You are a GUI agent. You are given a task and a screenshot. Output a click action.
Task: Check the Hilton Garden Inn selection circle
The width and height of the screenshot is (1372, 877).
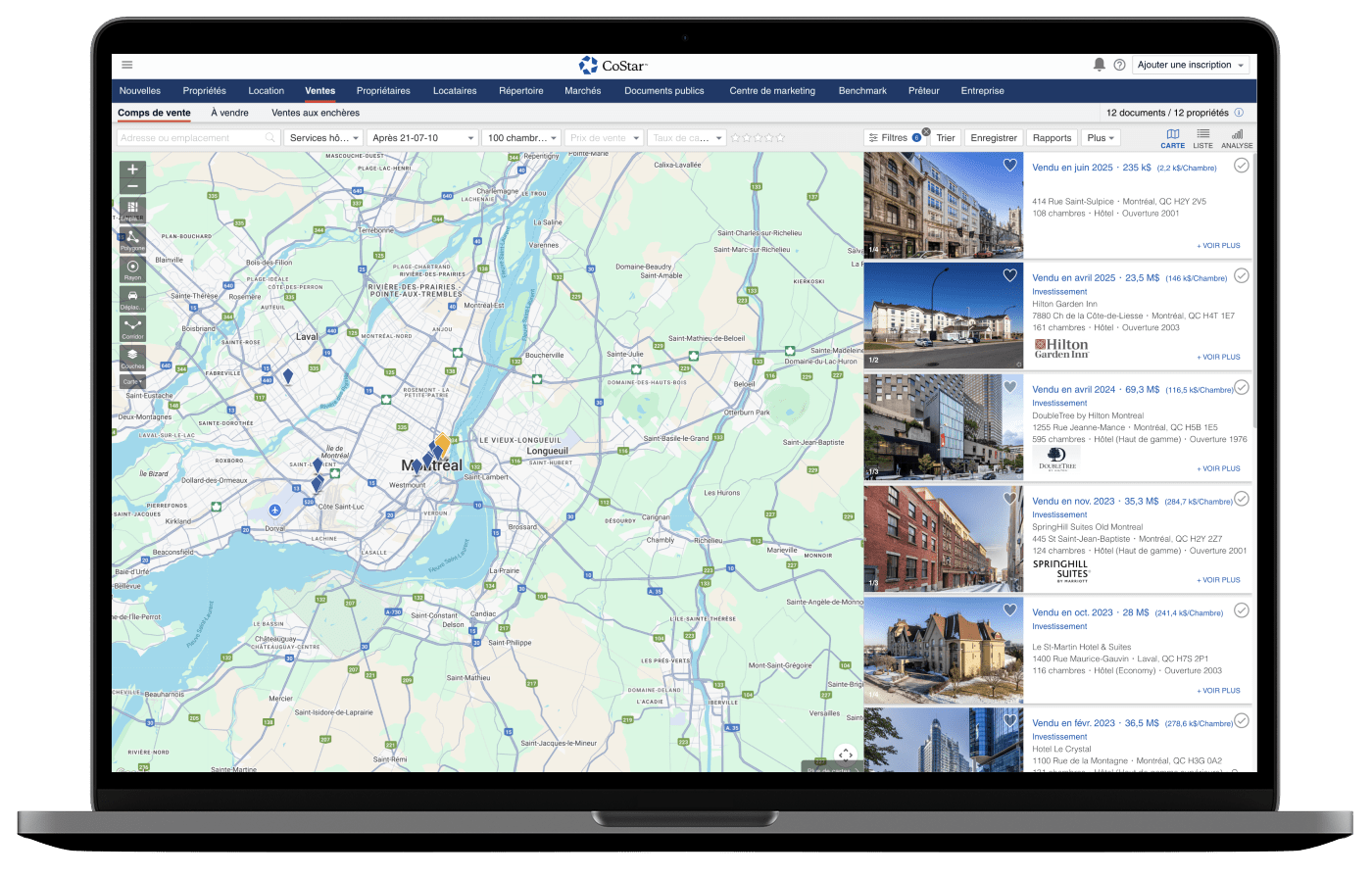[1242, 275]
